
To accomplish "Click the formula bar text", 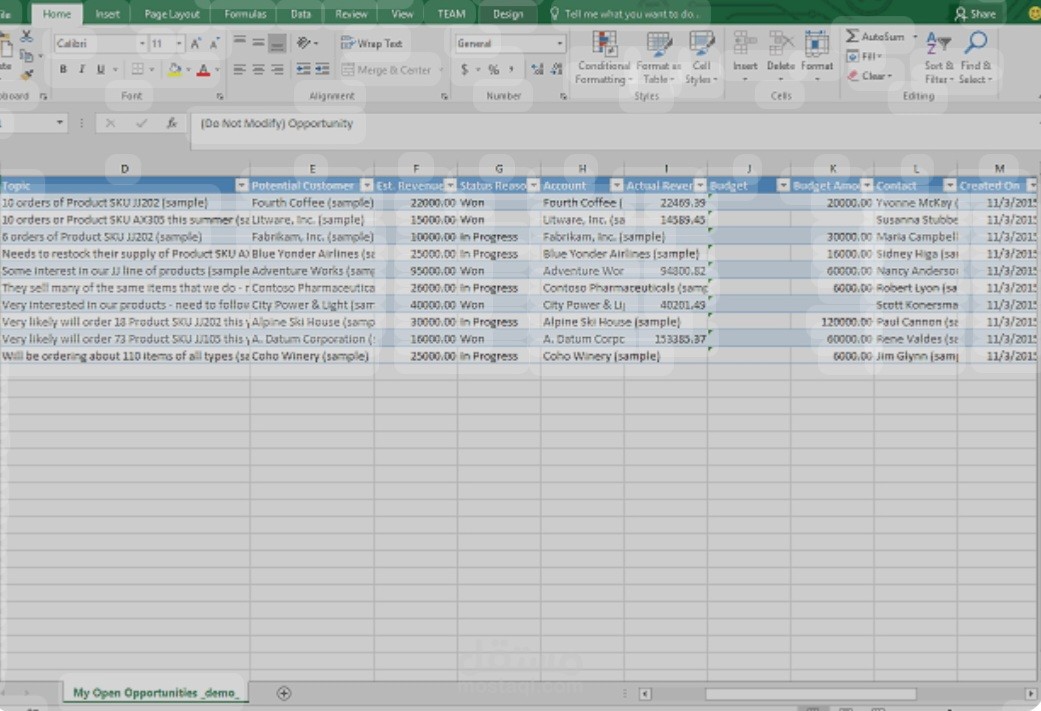I will pos(276,123).
